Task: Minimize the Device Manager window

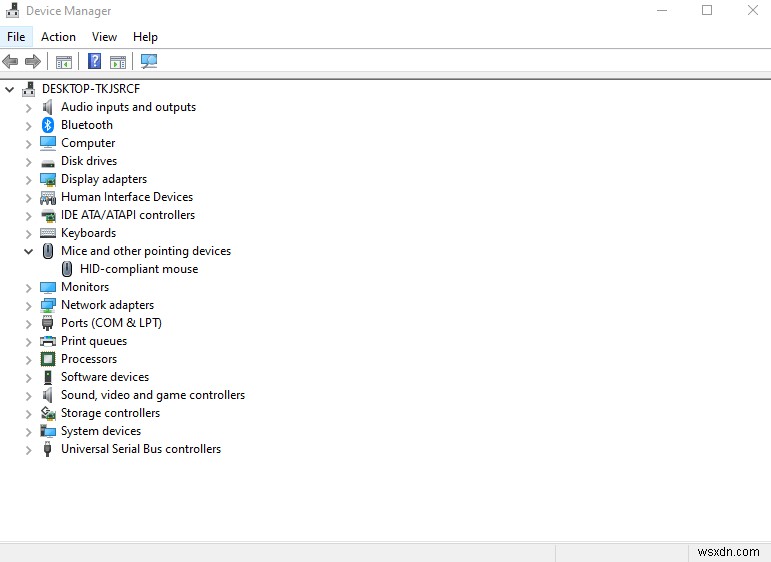Action: (662, 10)
